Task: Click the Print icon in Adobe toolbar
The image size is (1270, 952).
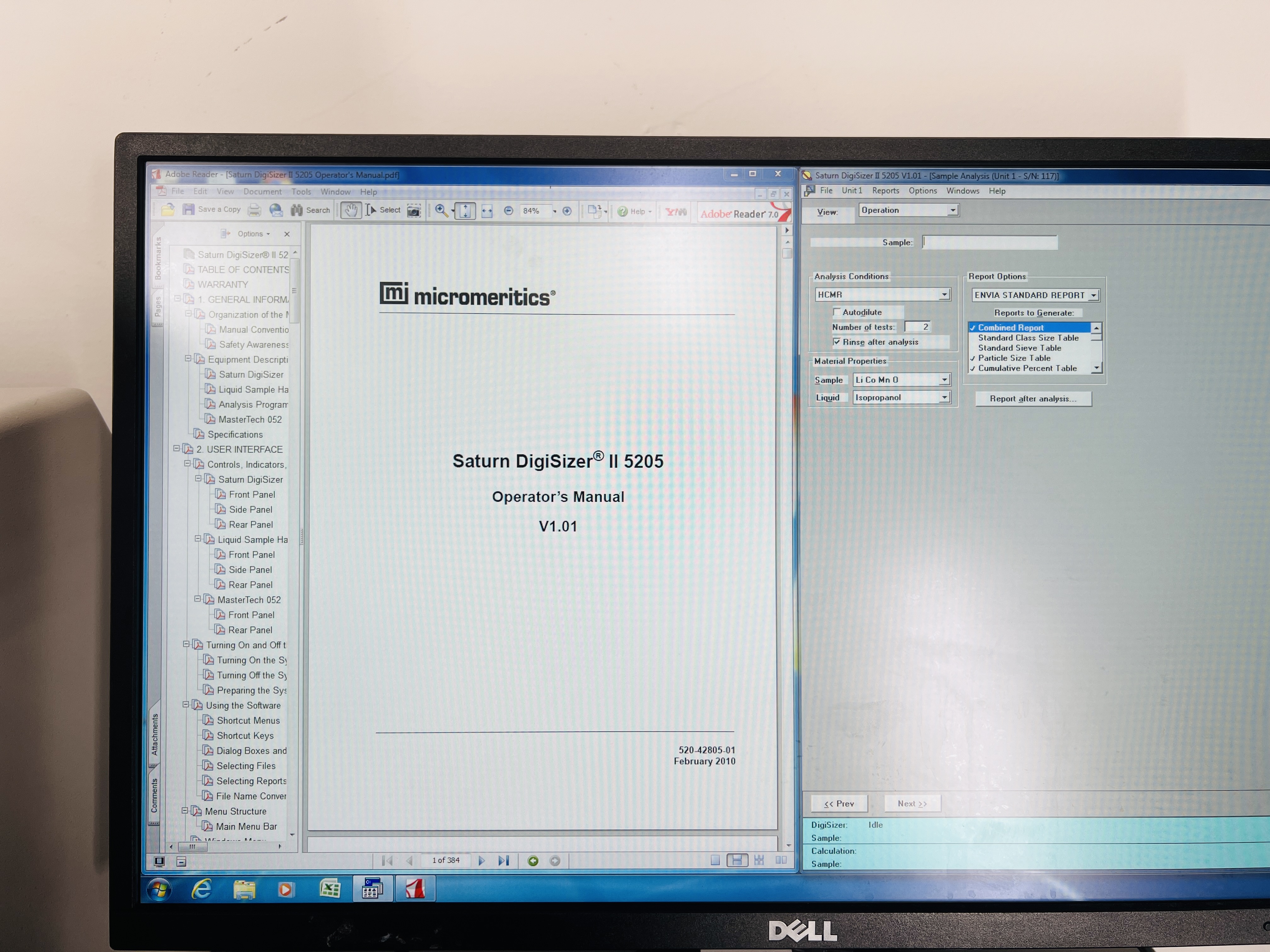Action: tap(255, 211)
